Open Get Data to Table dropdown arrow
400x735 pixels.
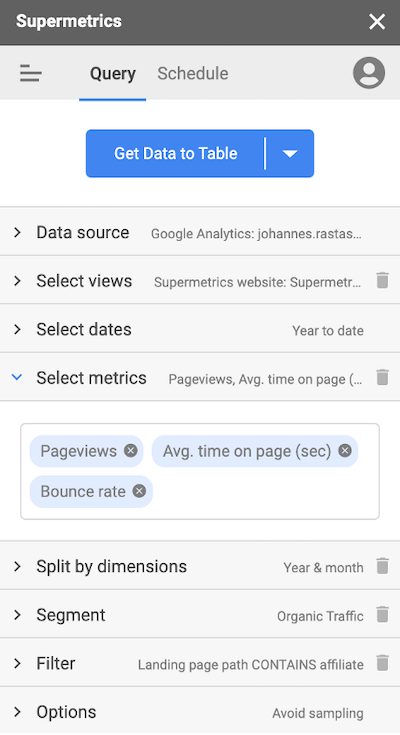click(290, 153)
